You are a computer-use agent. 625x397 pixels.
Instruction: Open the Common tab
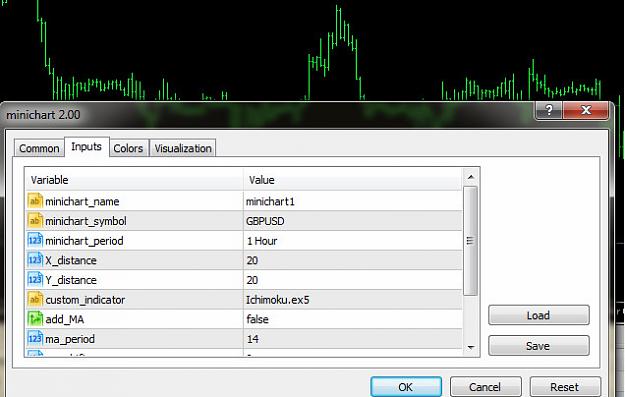(39, 148)
